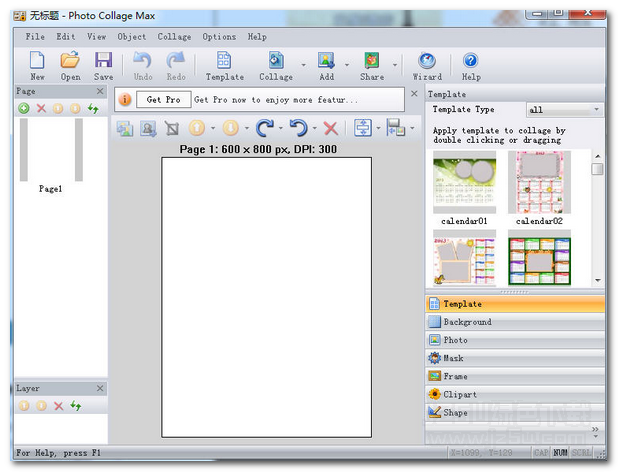618x472 pixels.
Task: Open the Edit menu
Action: click(x=65, y=37)
